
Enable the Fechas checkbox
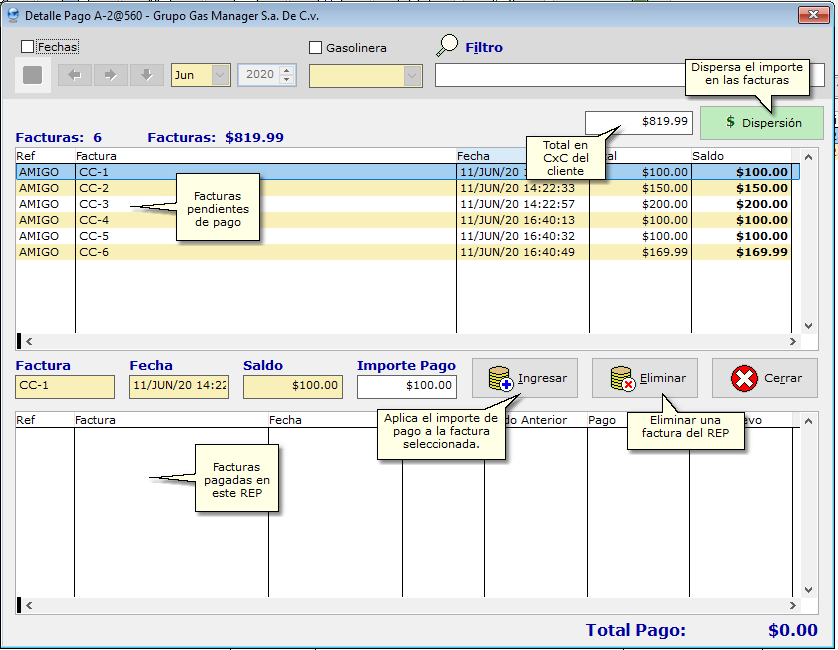[x=27, y=47]
